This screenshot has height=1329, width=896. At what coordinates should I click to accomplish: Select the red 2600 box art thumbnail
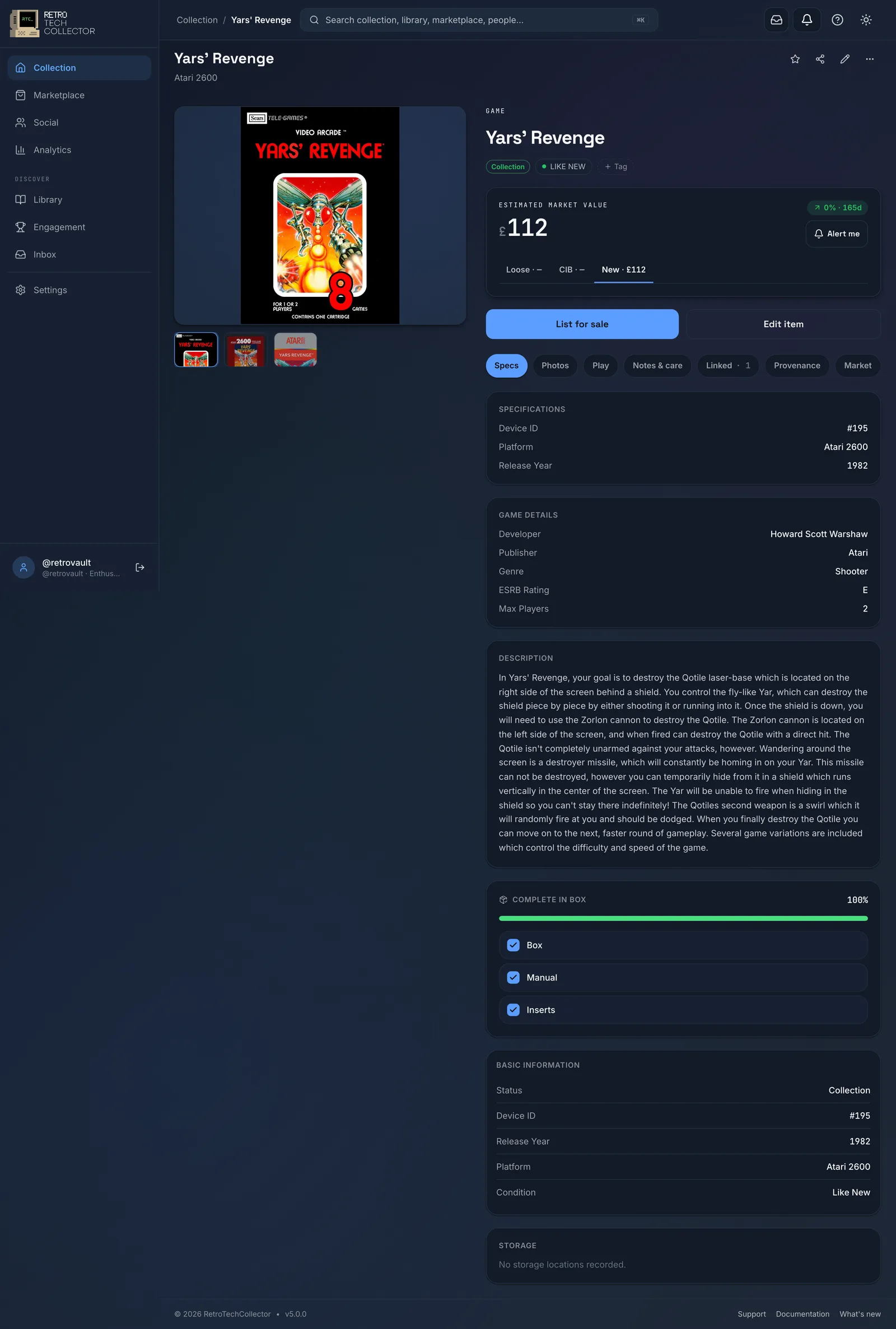point(246,349)
